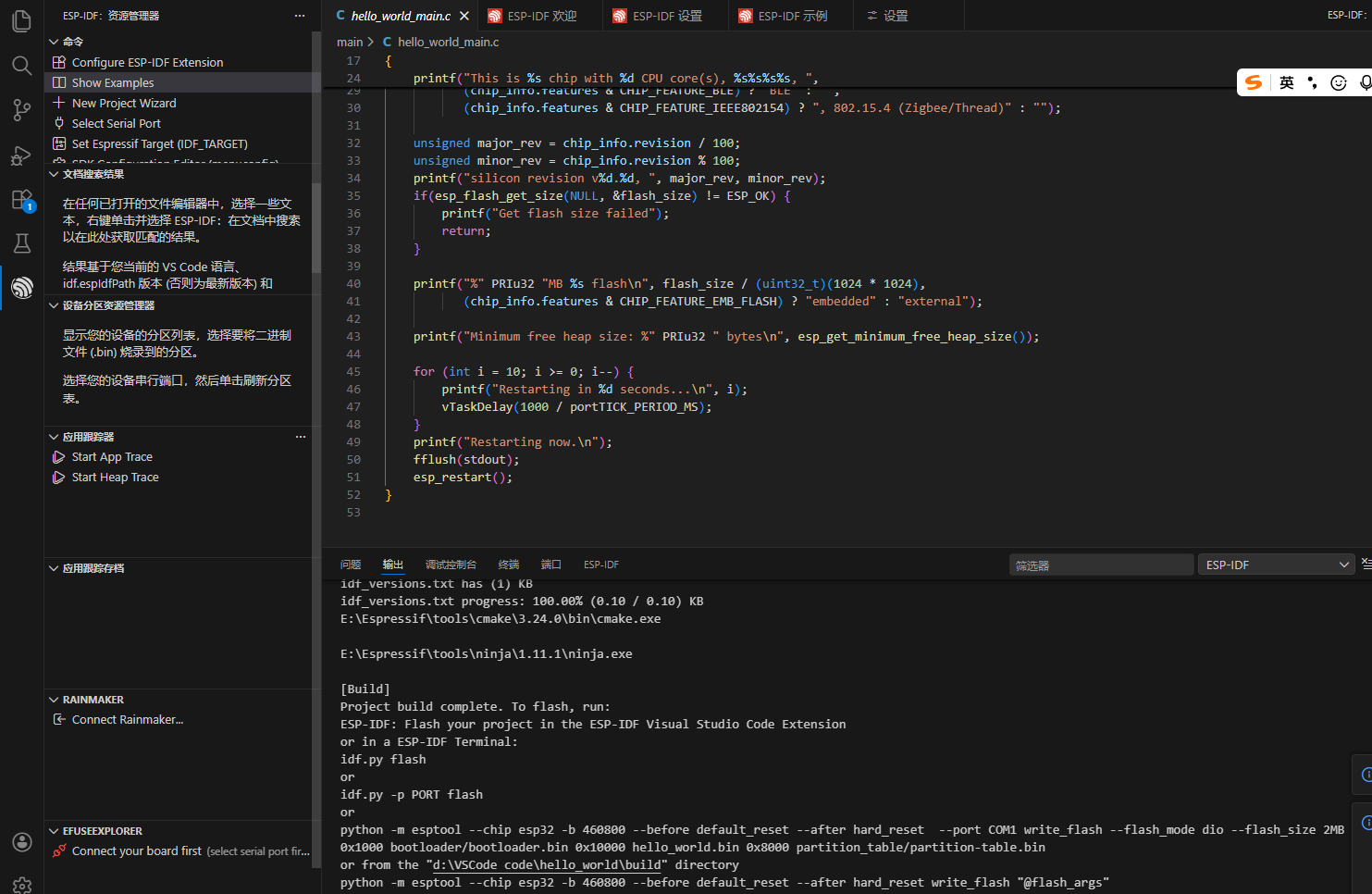
Task: Open the ESP-IDF Explorer activity icon
Action: (21, 288)
